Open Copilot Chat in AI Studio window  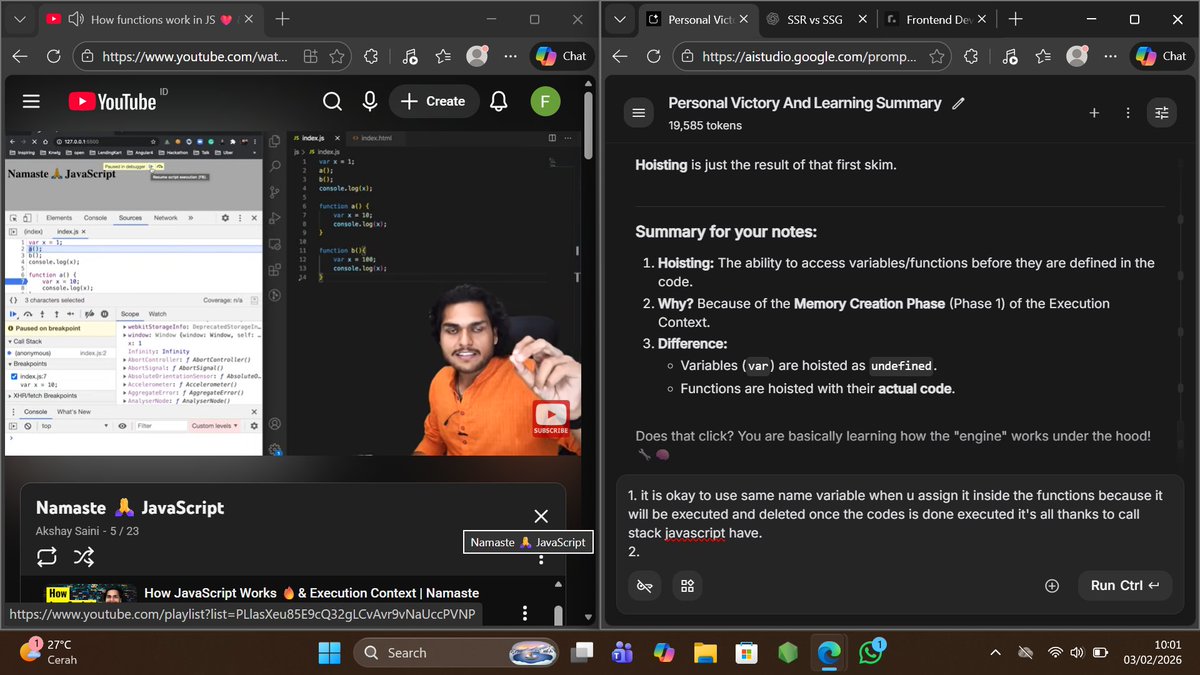[1162, 57]
